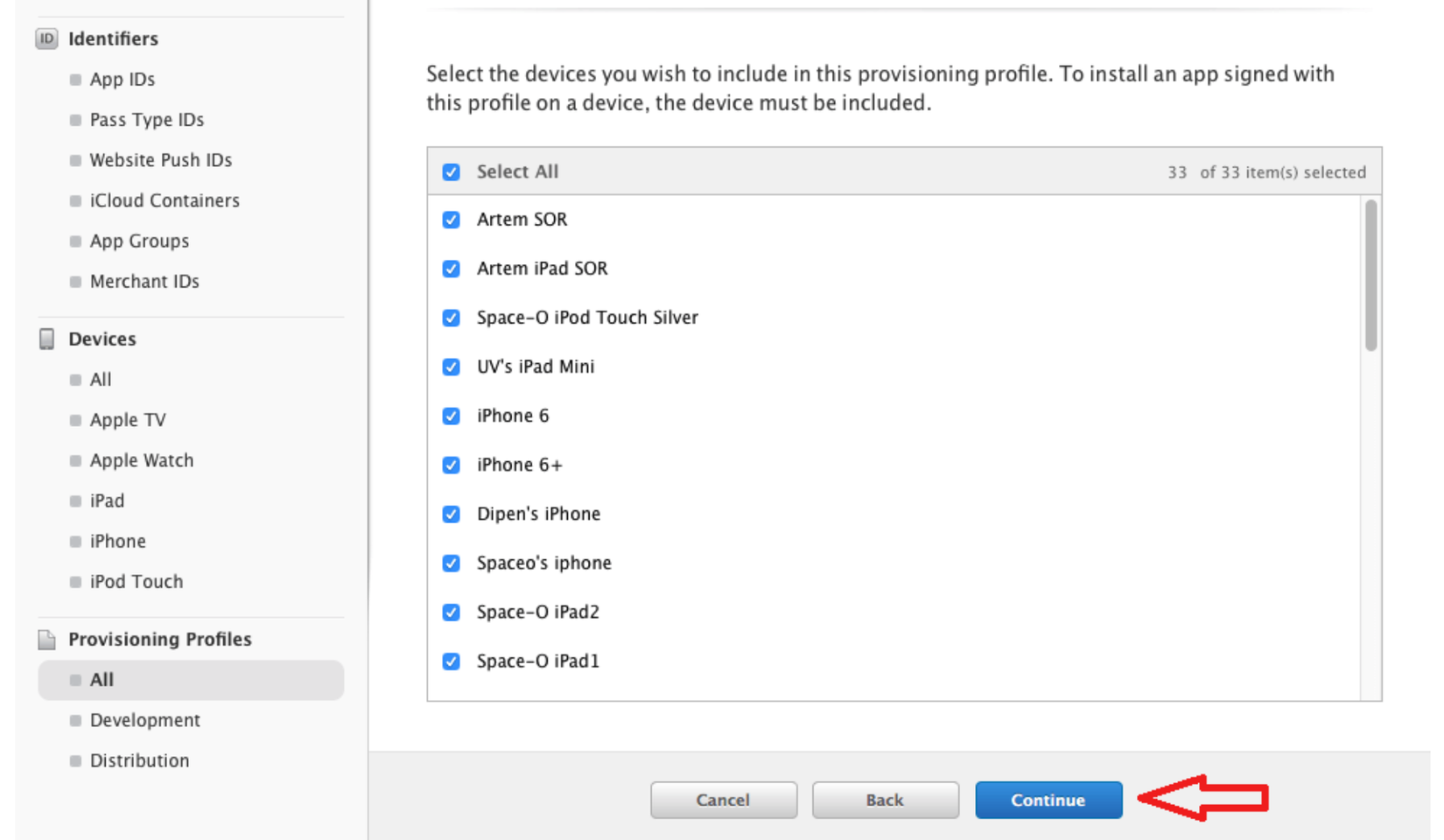Open Distribution provisioning profiles
Viewport: 1444px width, 840px height.
pos(139,760)
